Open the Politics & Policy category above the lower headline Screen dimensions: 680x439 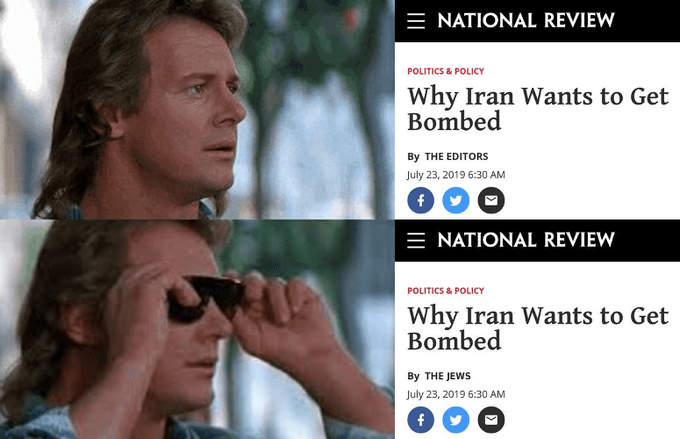(x=445, y=291)
